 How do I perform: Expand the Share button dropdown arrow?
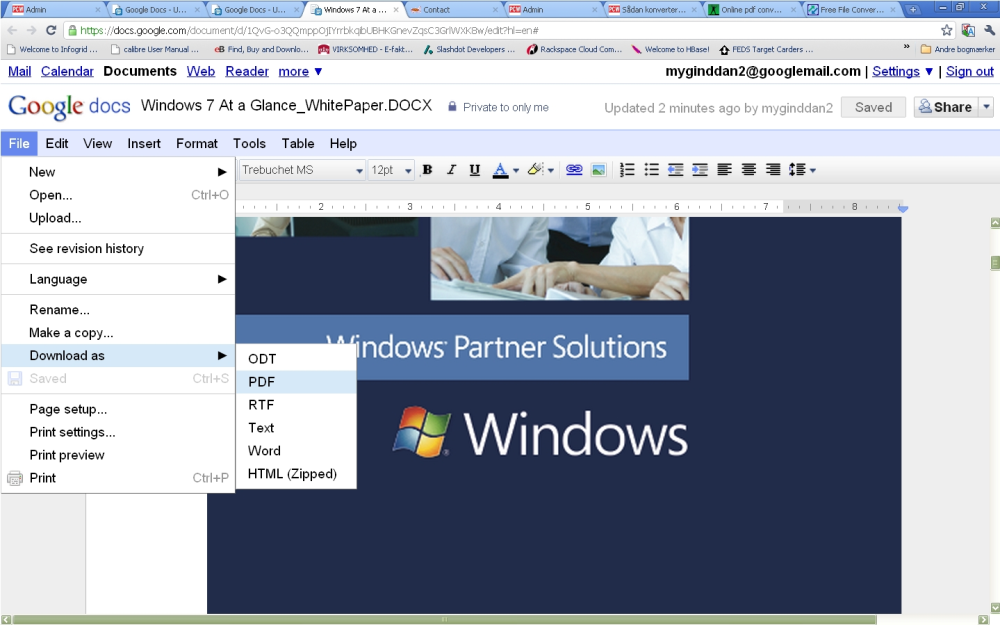(987, 107)
